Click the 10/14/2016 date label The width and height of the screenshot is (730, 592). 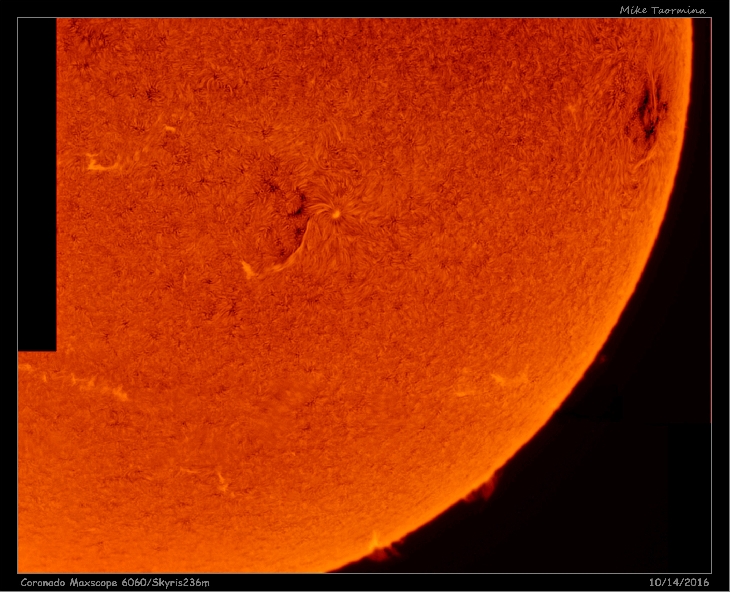(x=678, y=582)
